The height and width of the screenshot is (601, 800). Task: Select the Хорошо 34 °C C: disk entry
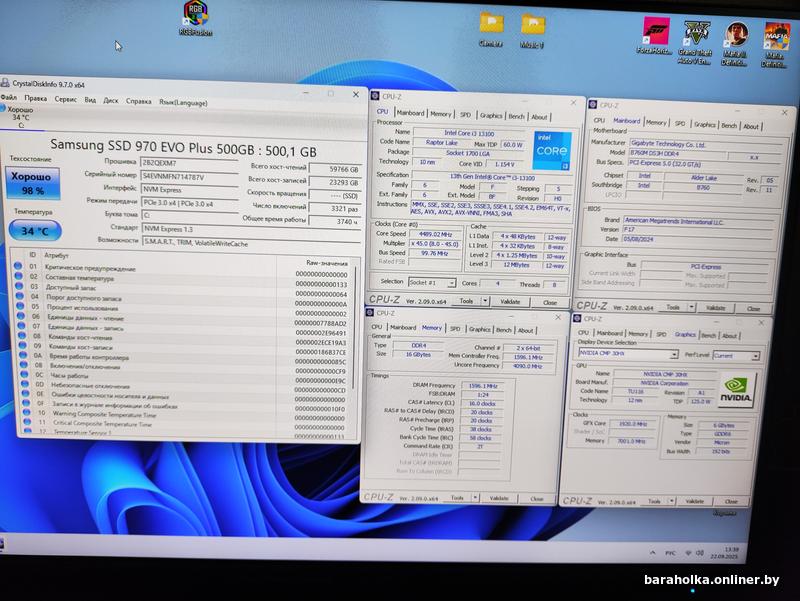[21, 117]
